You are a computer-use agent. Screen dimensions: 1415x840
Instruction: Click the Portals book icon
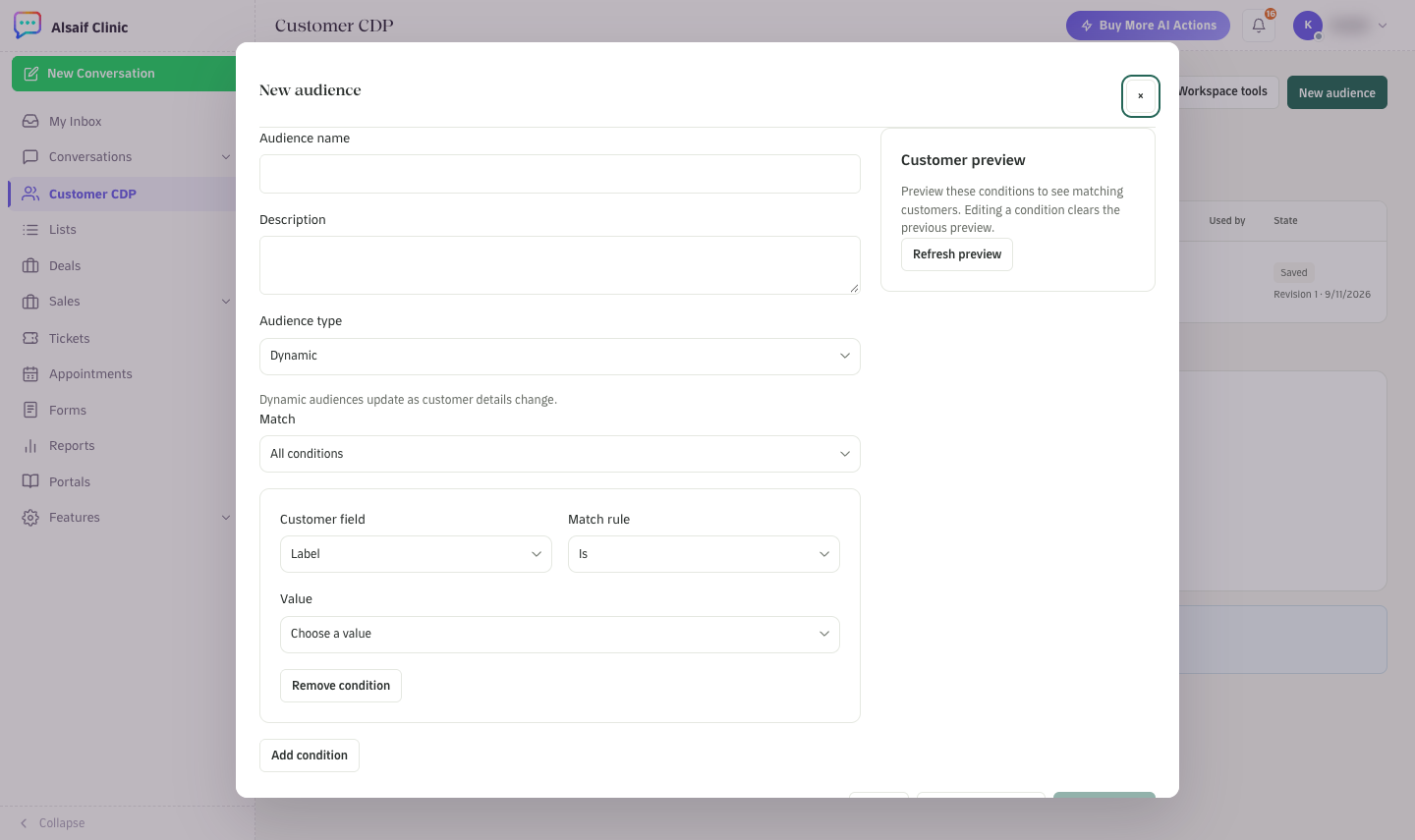pyautogui.click(x=30, y=482)
